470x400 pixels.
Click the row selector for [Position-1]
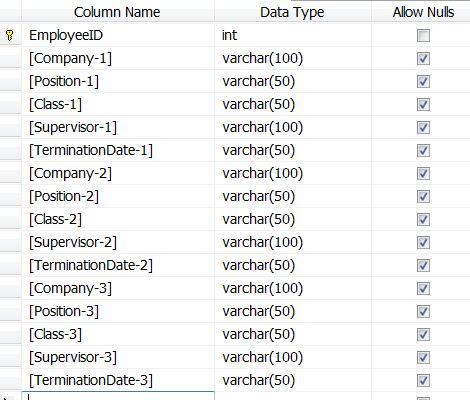coord(10,81)
